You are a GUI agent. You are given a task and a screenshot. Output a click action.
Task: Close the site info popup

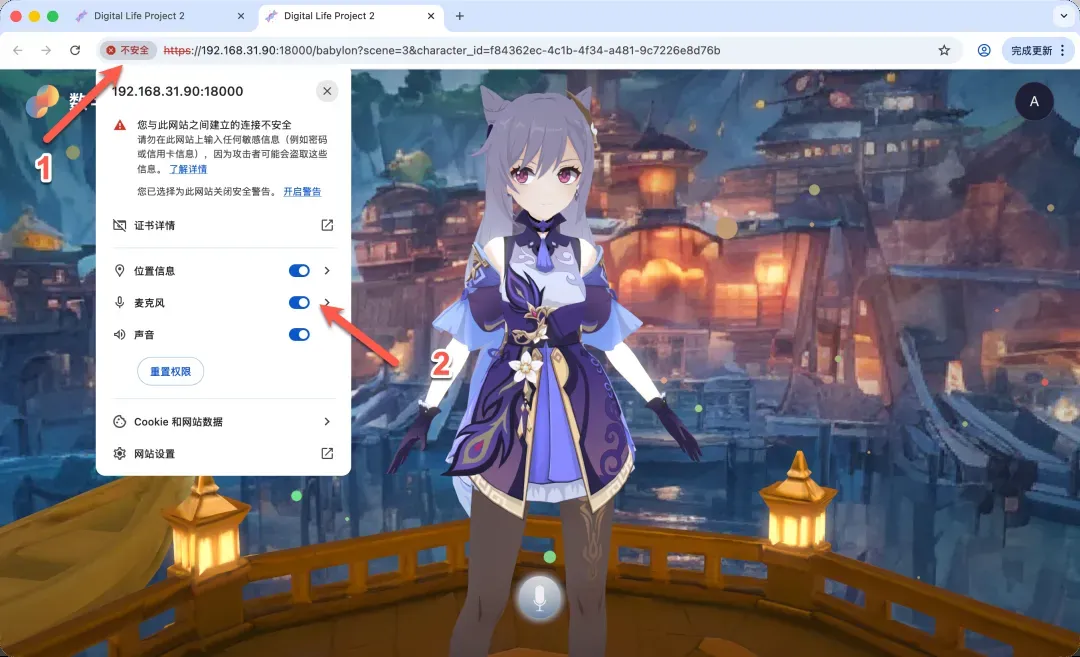pyautogui.click(x=327, y=91)
